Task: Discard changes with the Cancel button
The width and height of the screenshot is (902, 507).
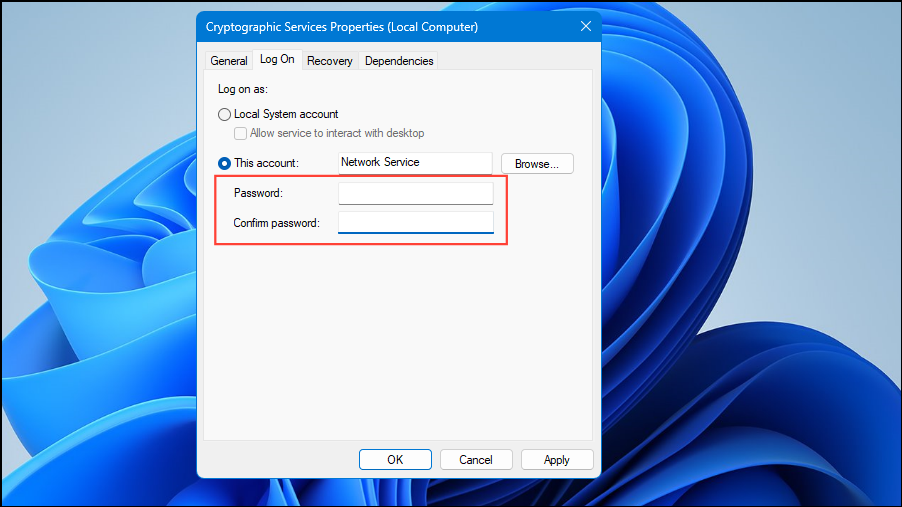Action: point(476,460)
